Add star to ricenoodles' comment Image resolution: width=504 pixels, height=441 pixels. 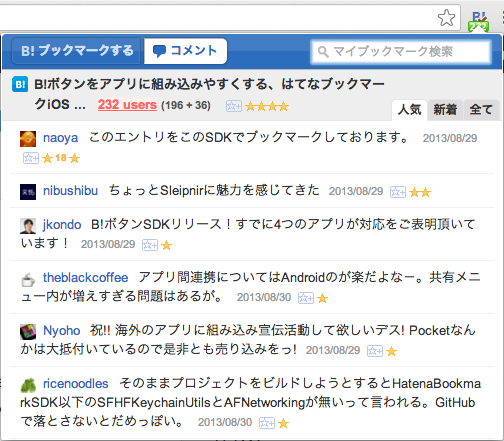(267, 423)
